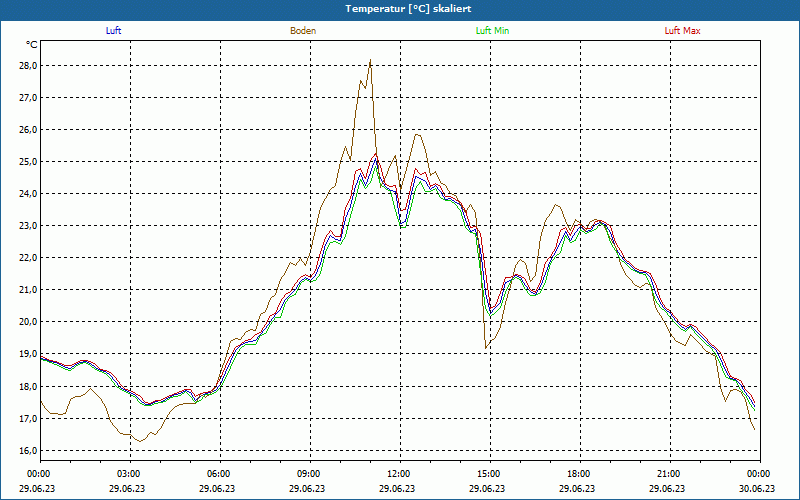Click the °C unit label
800x500 pixels.
[x=32, y=45]
